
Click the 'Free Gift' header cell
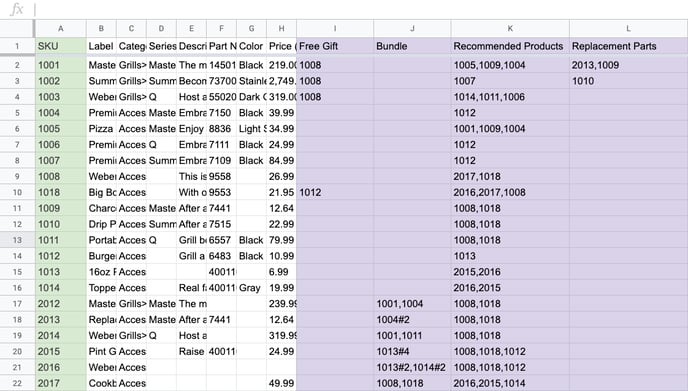(335, 46)
